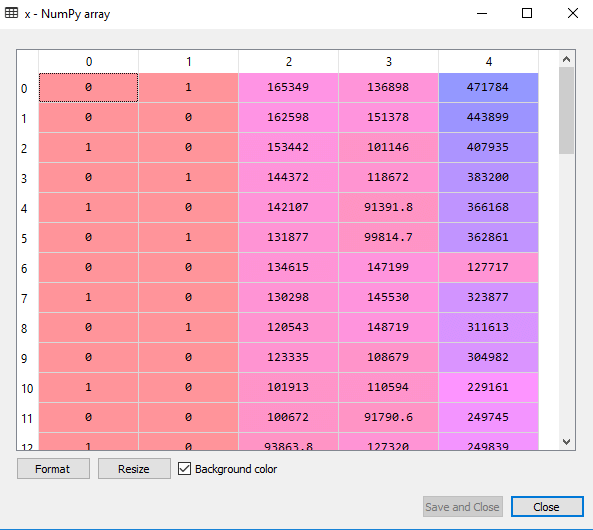Select column header 2

[x=289, y=61]
